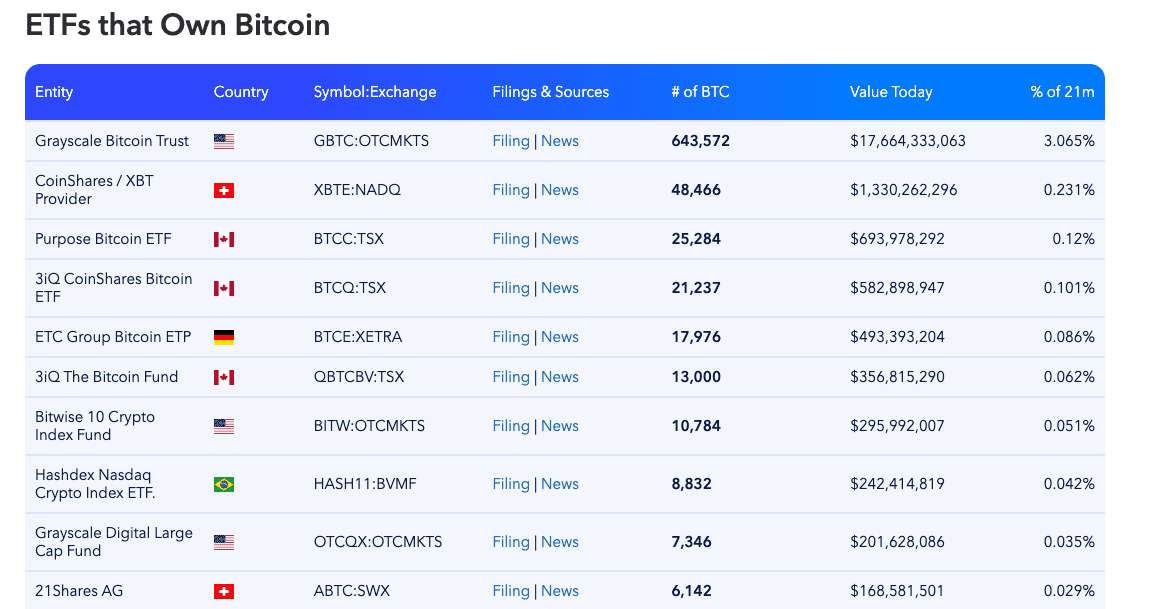This screenshot has width=1166, height=609.
Task: Open the Filing link for CoinShares / XBT Provider
Action: tap(511, 190)
